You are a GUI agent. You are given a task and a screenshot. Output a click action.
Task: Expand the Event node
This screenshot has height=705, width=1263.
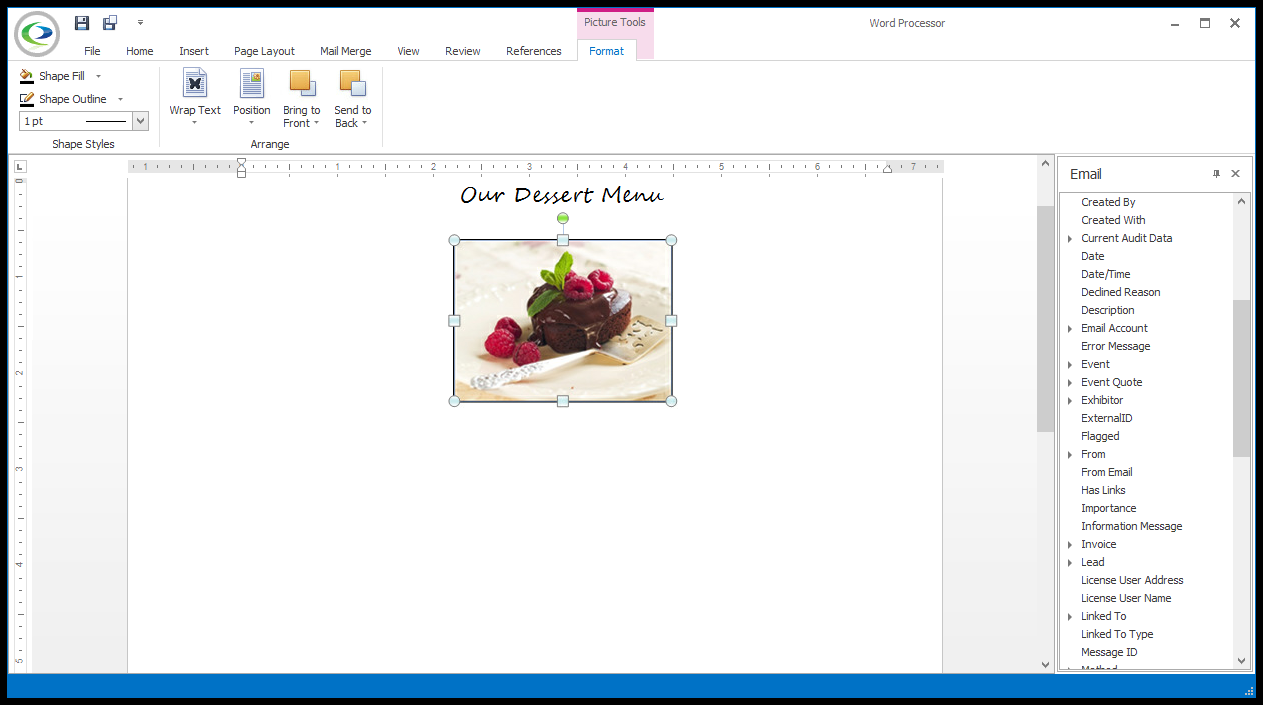point(1070,364)
